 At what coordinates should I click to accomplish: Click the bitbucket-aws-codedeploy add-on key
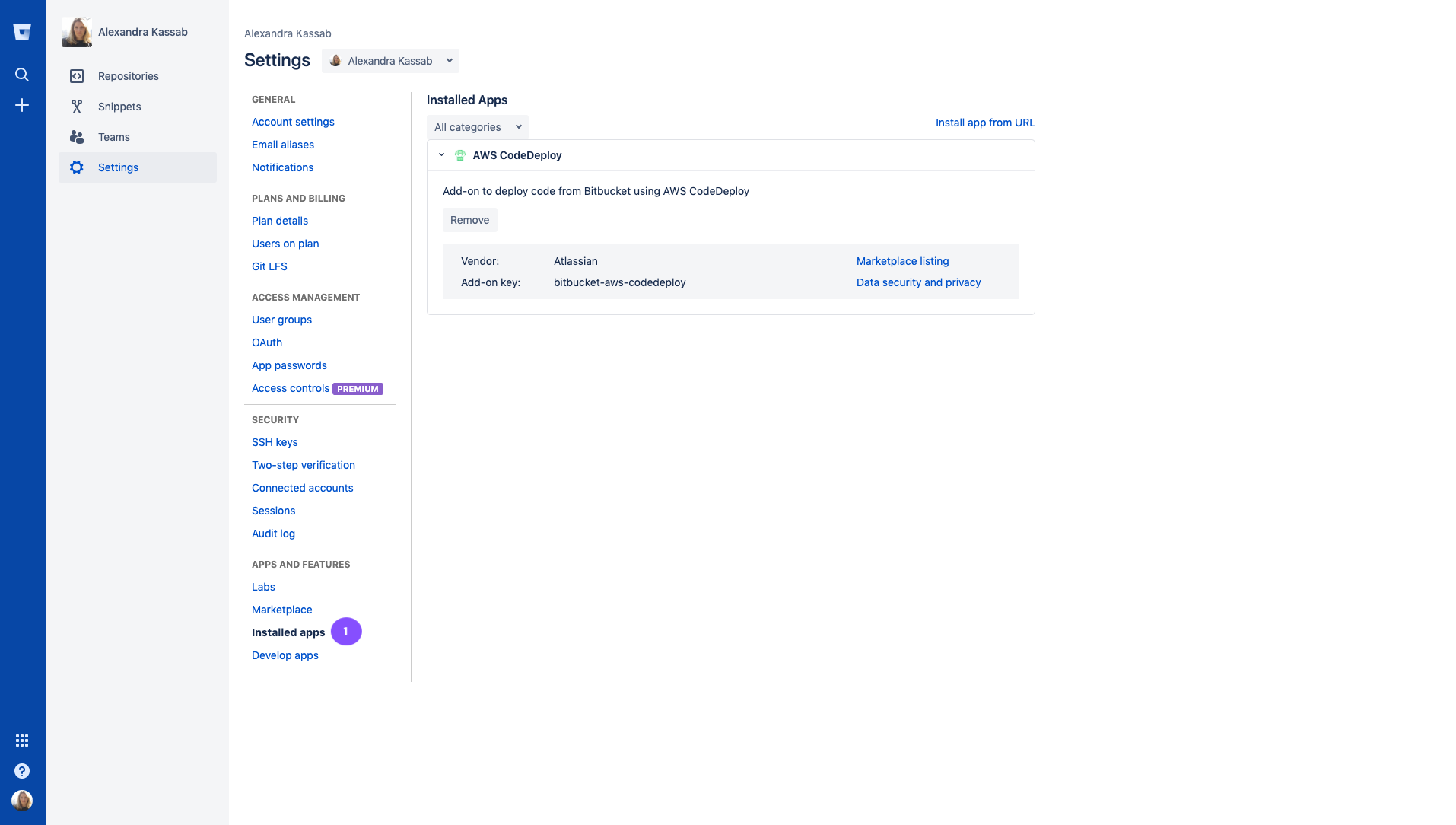619,282
